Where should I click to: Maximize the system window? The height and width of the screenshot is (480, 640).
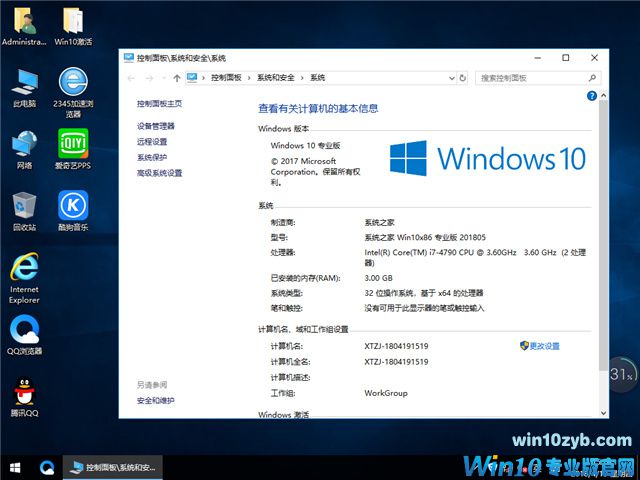(566, 58)
